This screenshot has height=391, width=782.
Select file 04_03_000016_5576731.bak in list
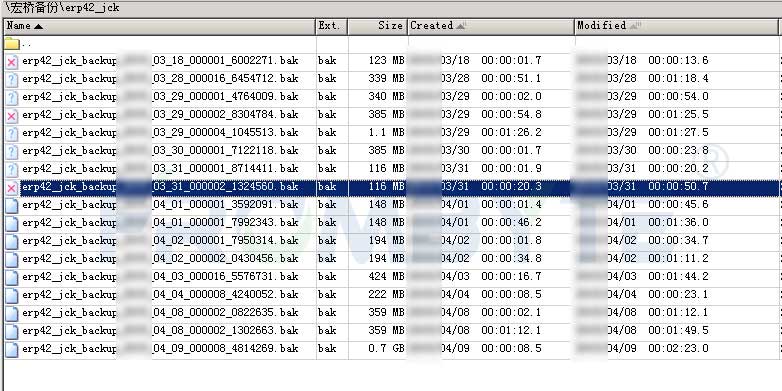coord(391,277)
